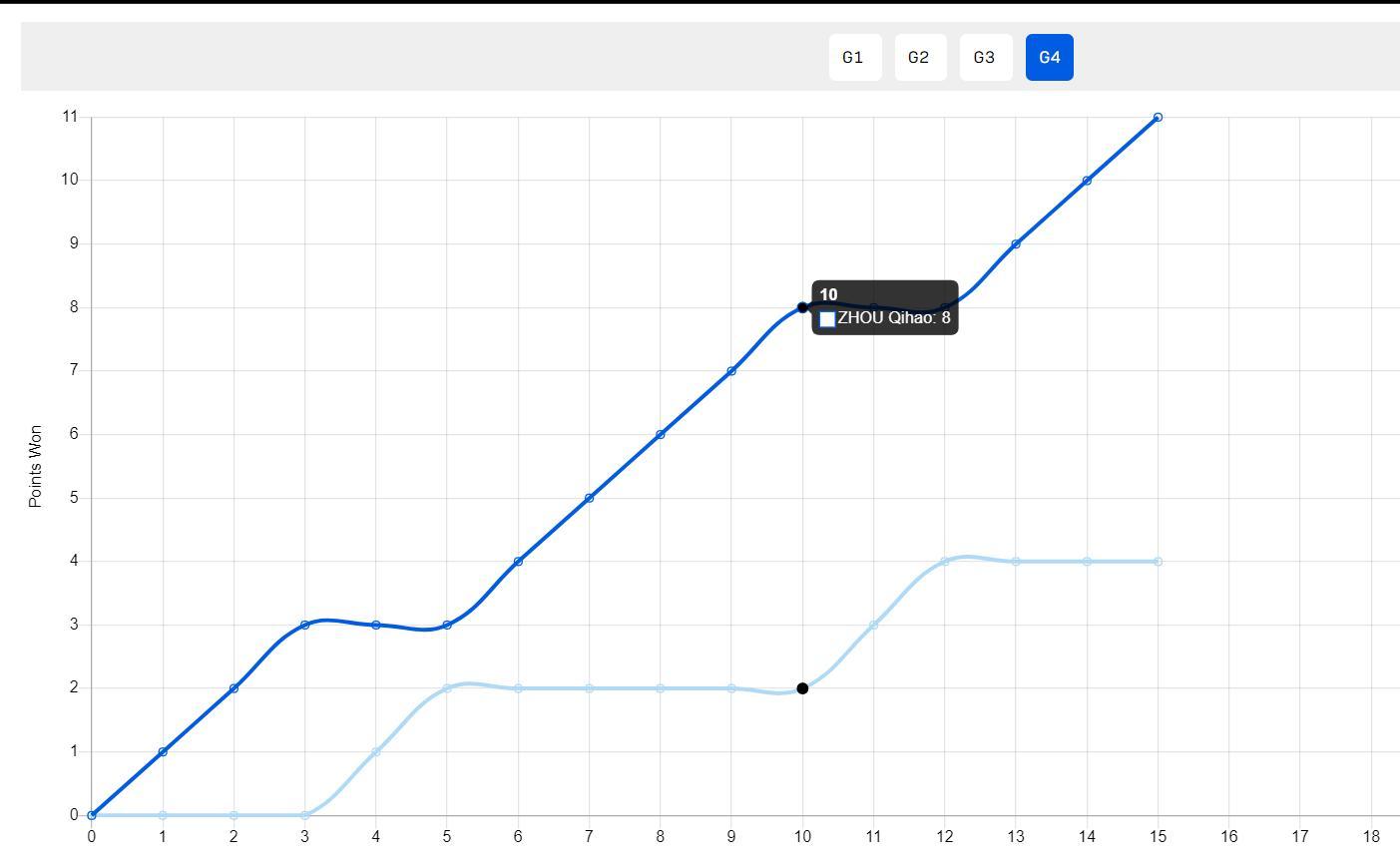Image resolution: width=1400 pixels, height=868 pixels.
Task: Click the dark-blue data point at 11 points
Action: click(x=1158, y=117)
